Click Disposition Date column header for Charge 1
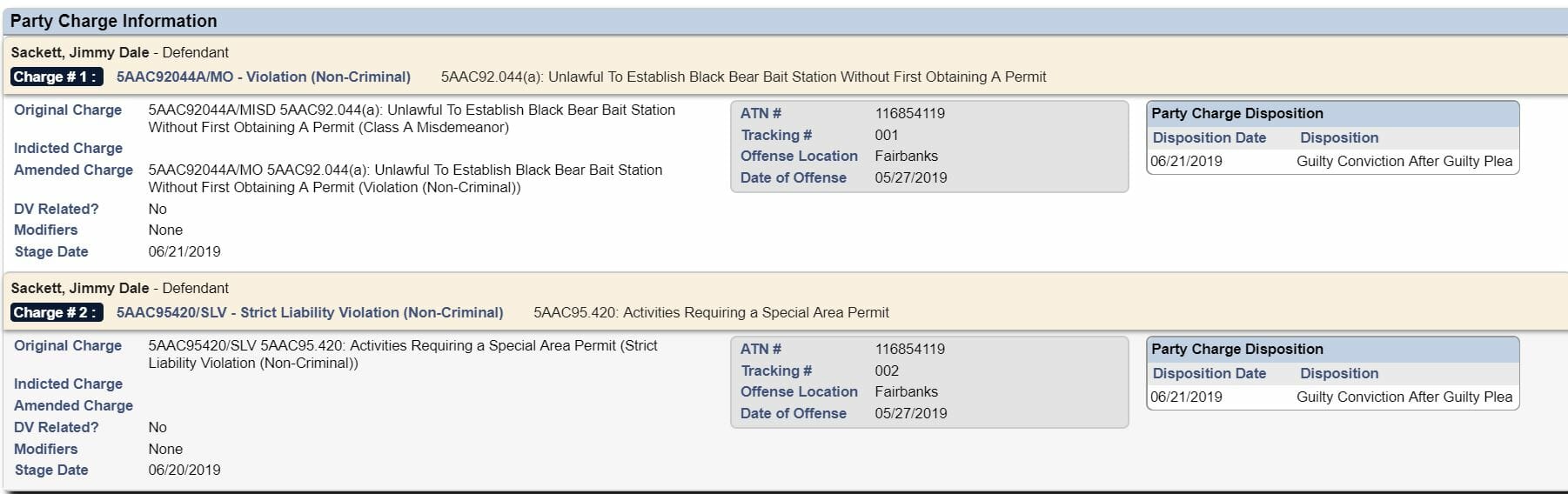 click(x=1209, y=137)
